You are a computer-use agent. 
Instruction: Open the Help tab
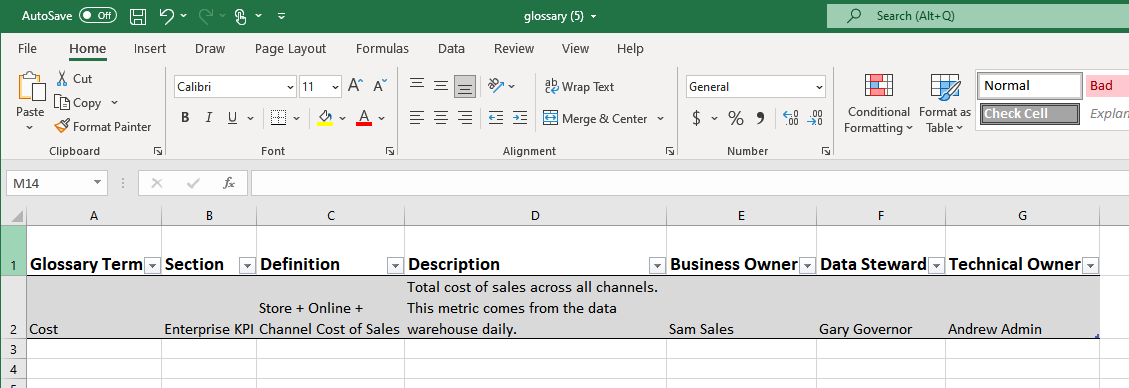(630, 49)
